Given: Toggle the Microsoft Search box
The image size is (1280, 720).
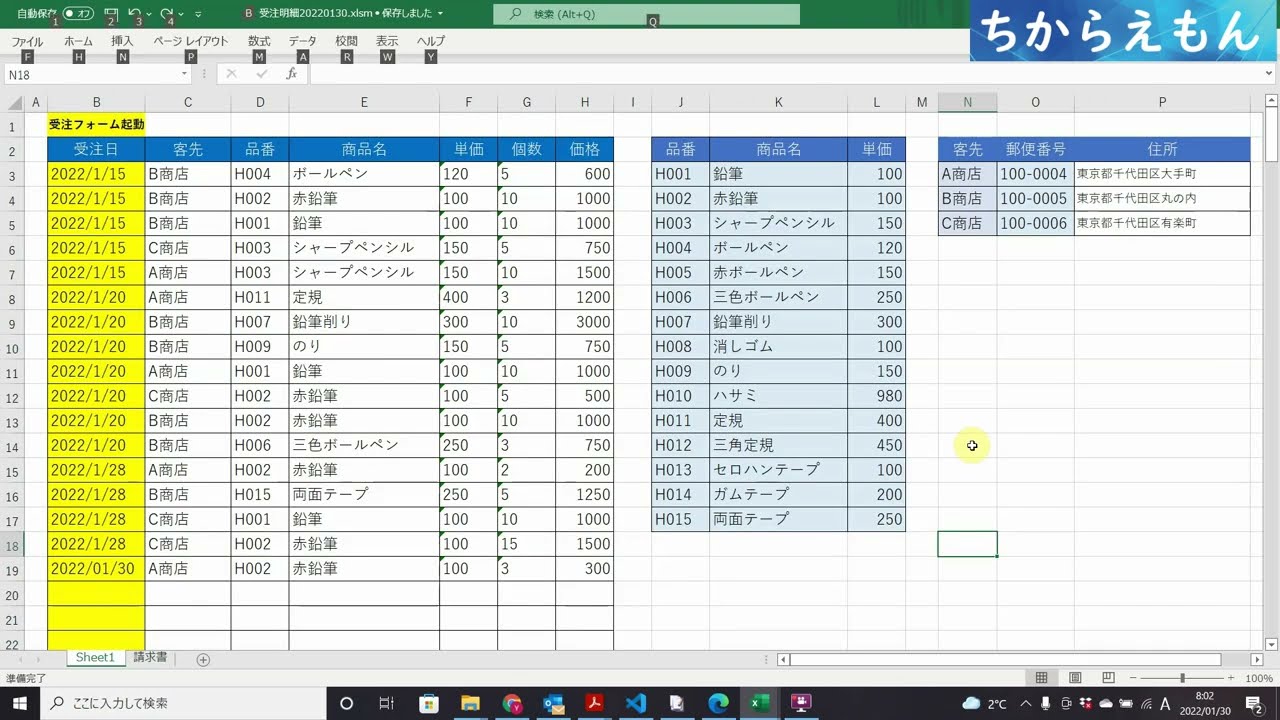Looking at the screenshot, I should [x=640, y=14].
